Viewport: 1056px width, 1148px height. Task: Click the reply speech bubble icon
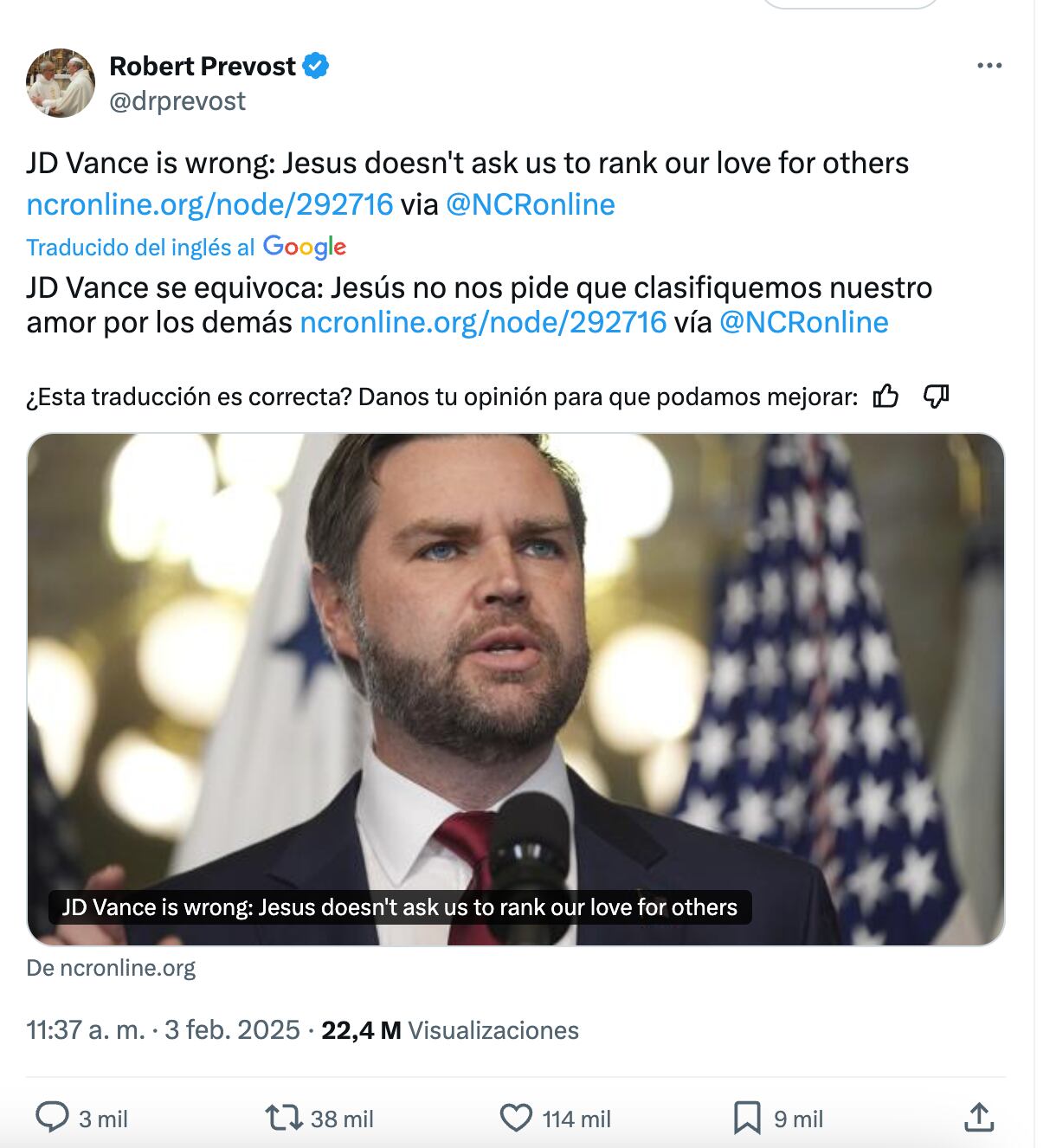point(52,1117)
